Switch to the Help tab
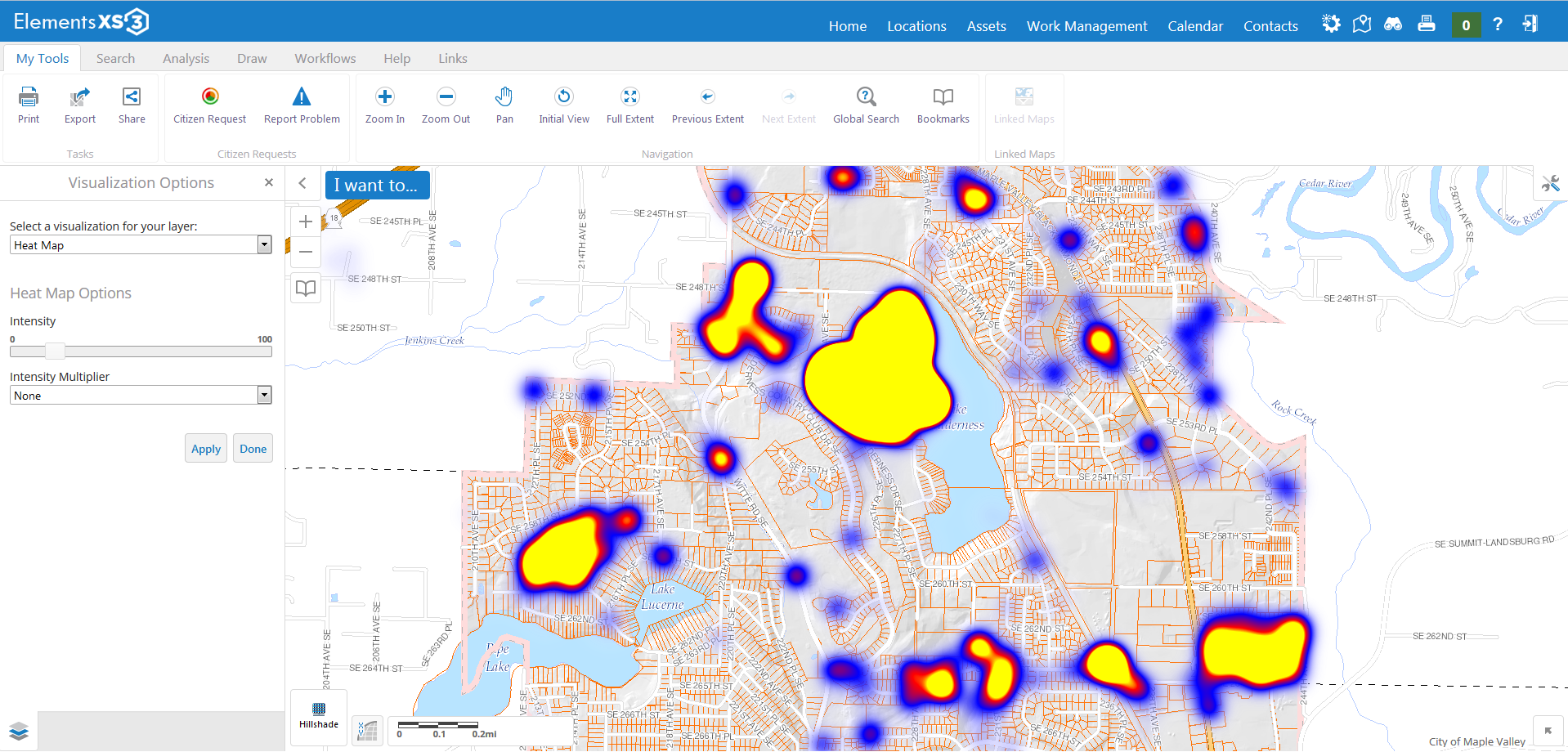1568x752 pixels. (x=397, y=59)
